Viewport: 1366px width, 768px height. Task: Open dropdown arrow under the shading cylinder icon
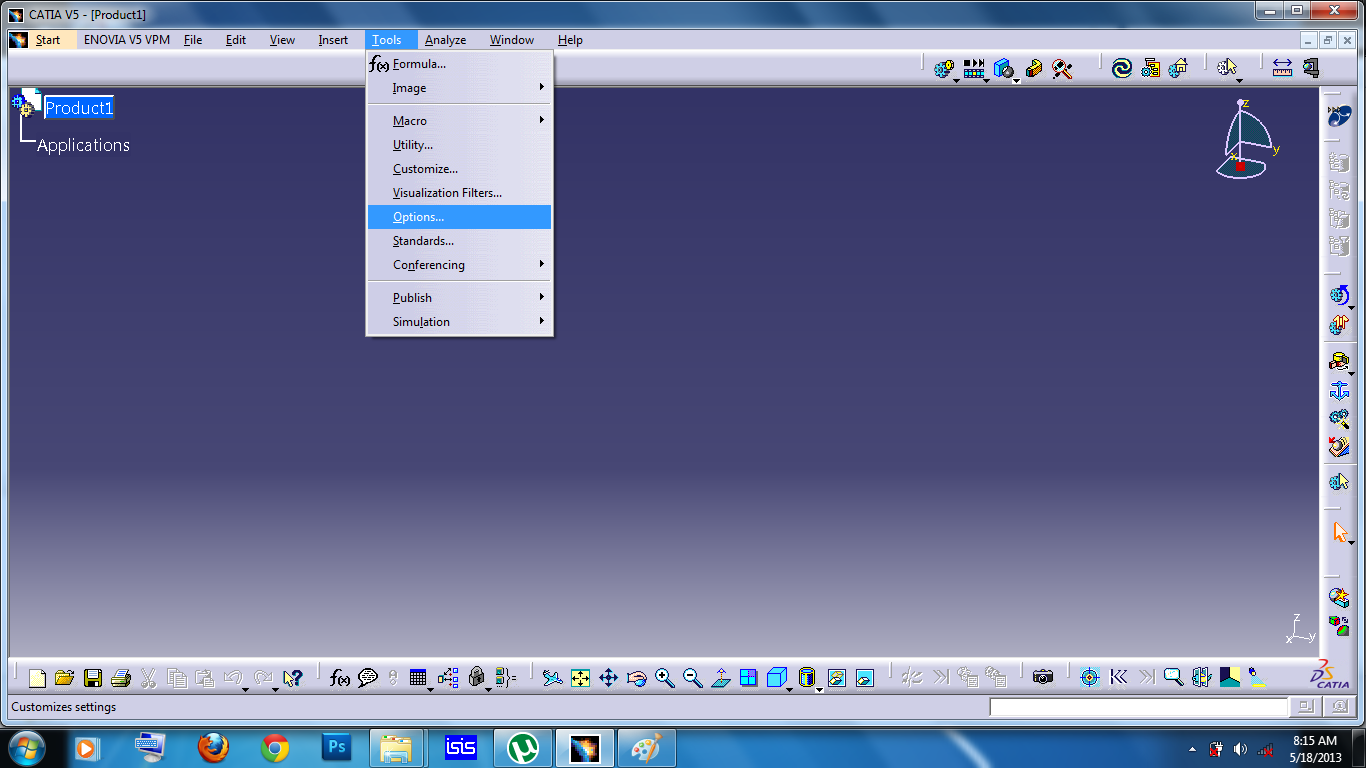(x=819, y=689)
